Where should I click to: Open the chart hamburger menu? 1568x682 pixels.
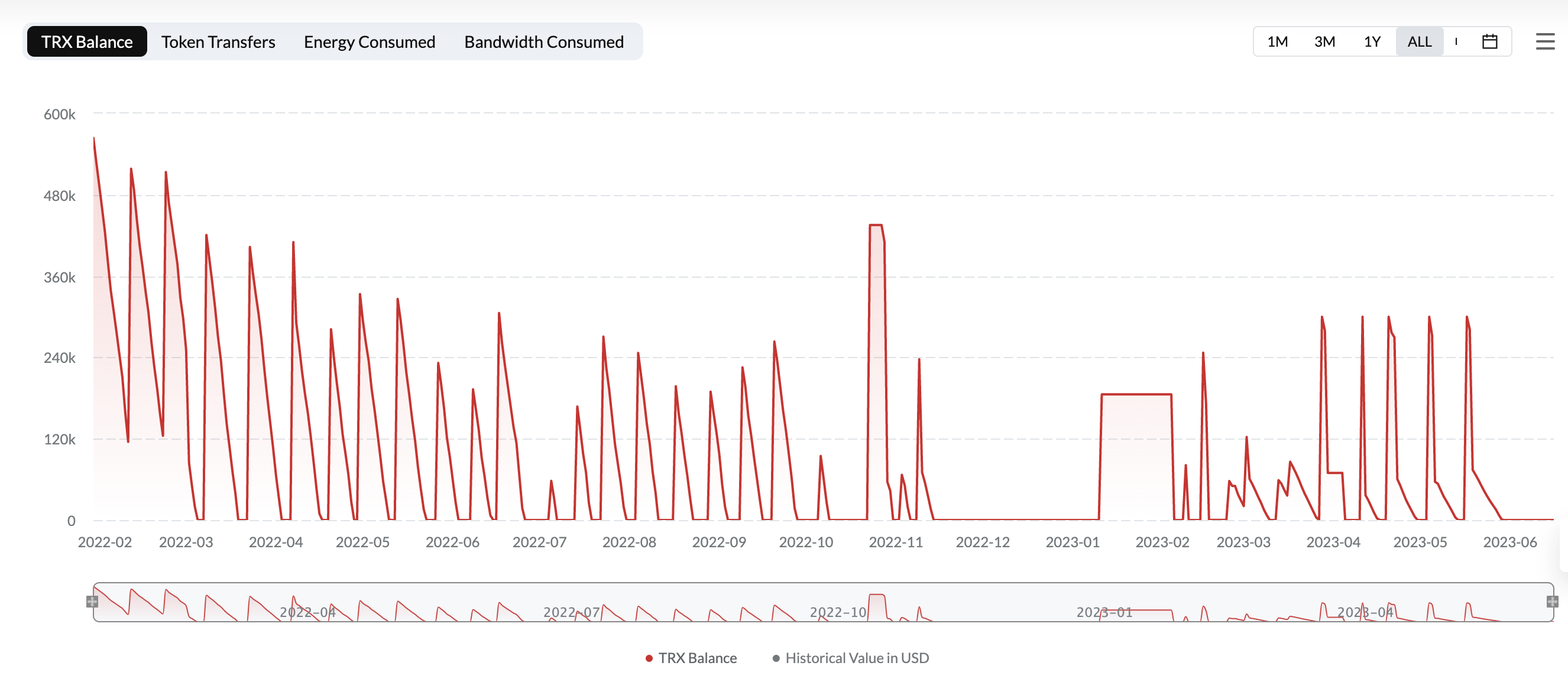1544,41
